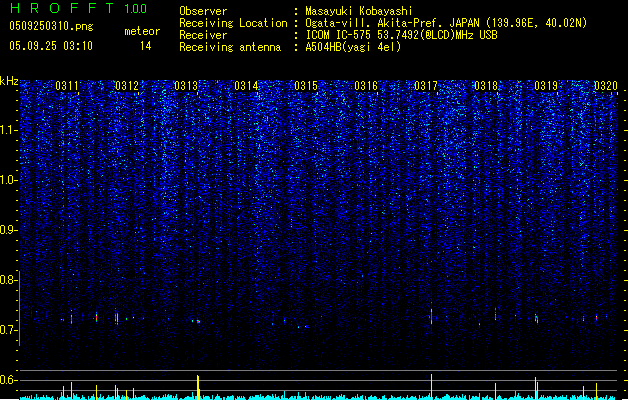Click the 0.7 kHz axis label
Viewport: 629px width, 400px height.
(x=9, y=330)
